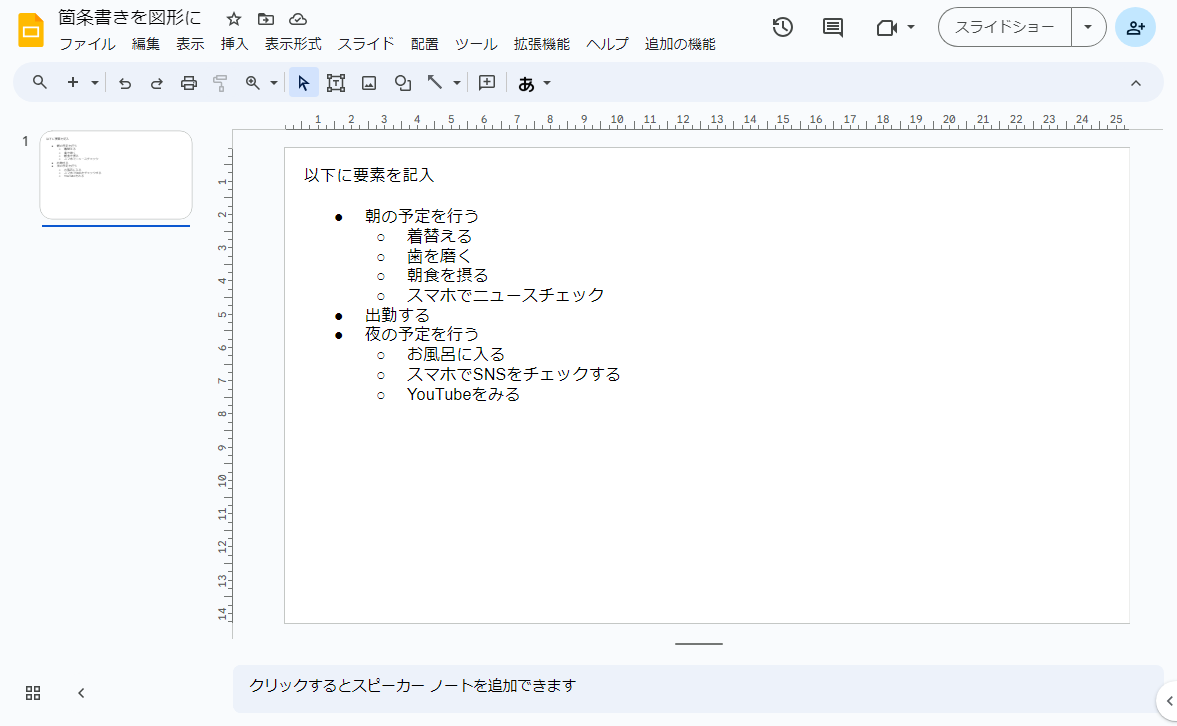Expand the line type dropdown arrow
This screenshot has height=726, width=1177.
456,83
